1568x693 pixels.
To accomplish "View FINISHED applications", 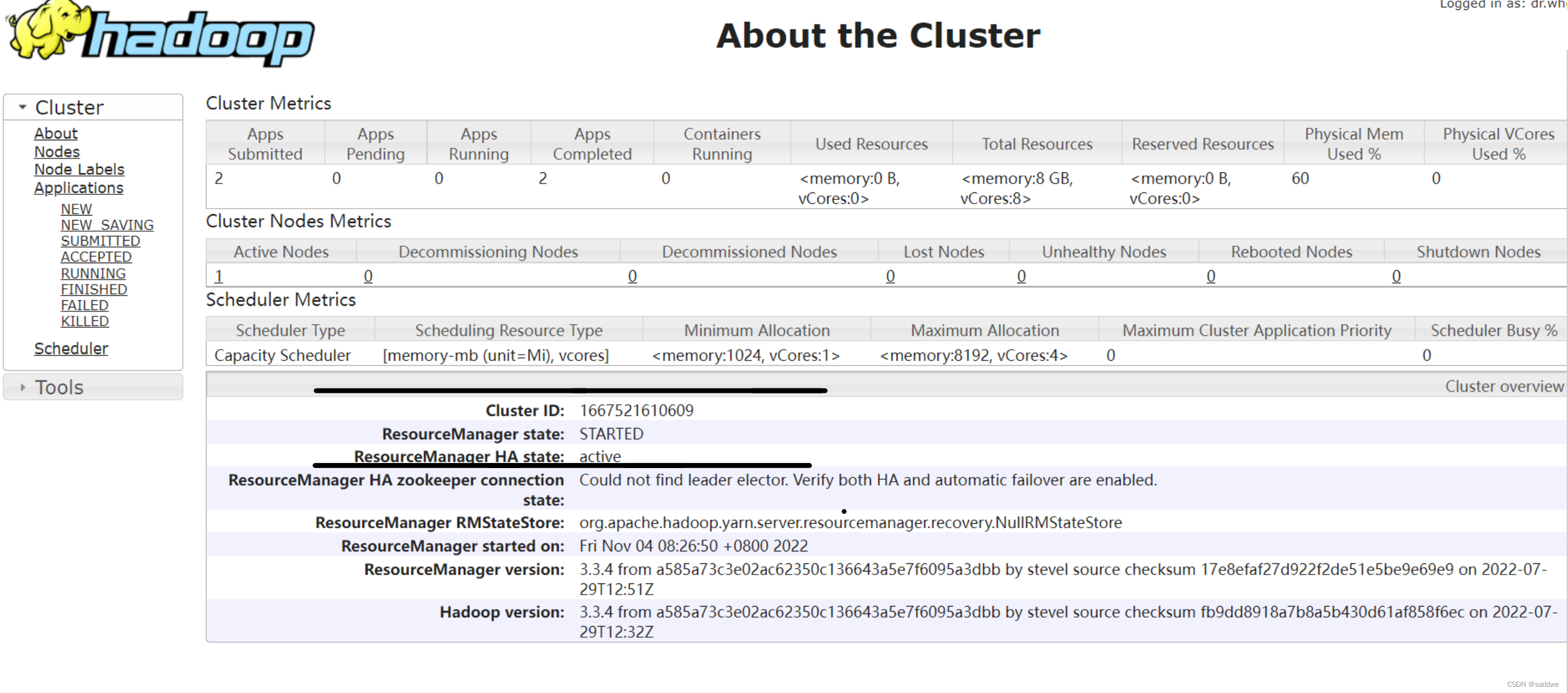I will [x=93, y=289].
